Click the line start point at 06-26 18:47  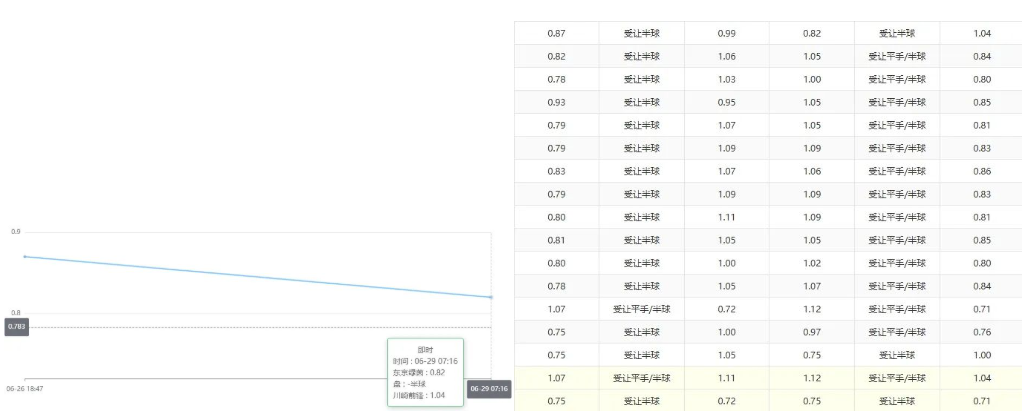(x=25, y=257)
